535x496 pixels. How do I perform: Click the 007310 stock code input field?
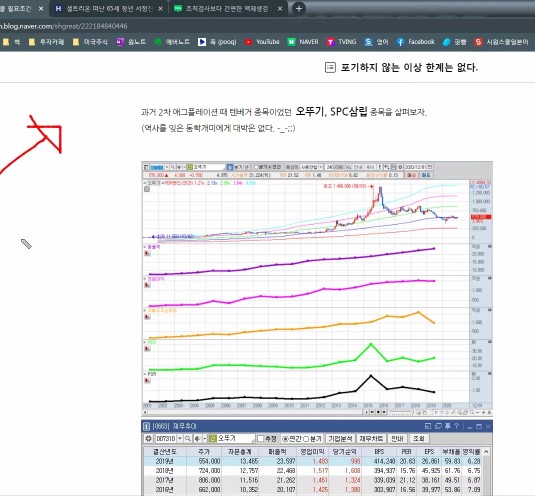166,438
